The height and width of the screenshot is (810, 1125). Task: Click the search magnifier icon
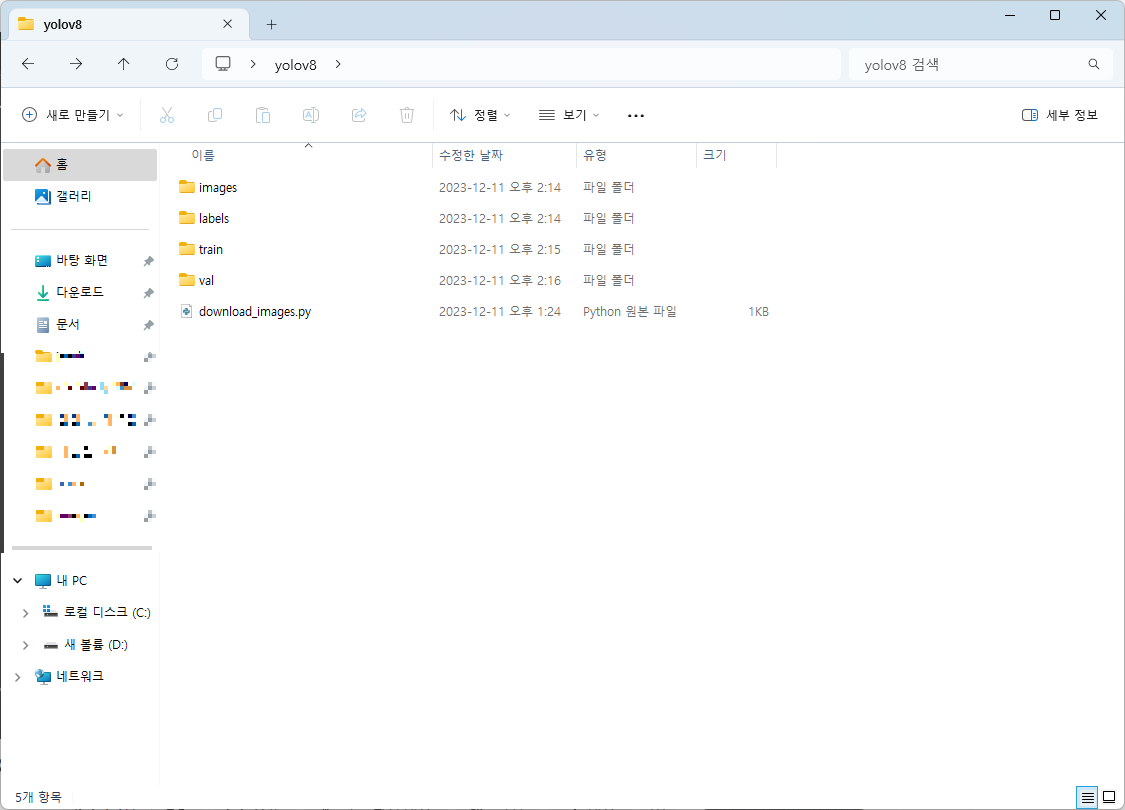pyautogui.click(x=1093, y=64)
